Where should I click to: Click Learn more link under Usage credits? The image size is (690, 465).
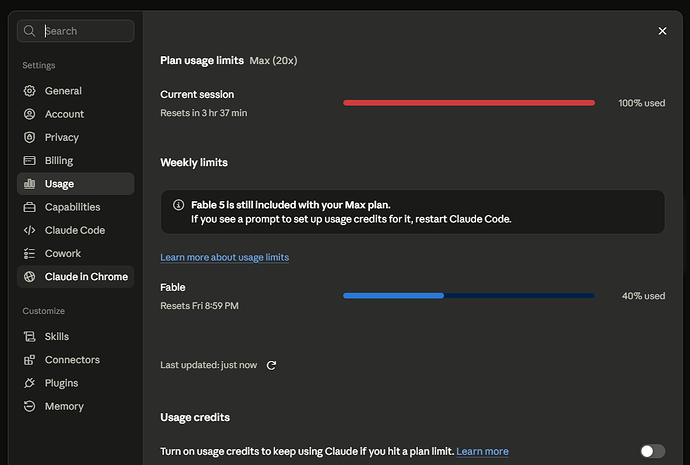[482, 451]
